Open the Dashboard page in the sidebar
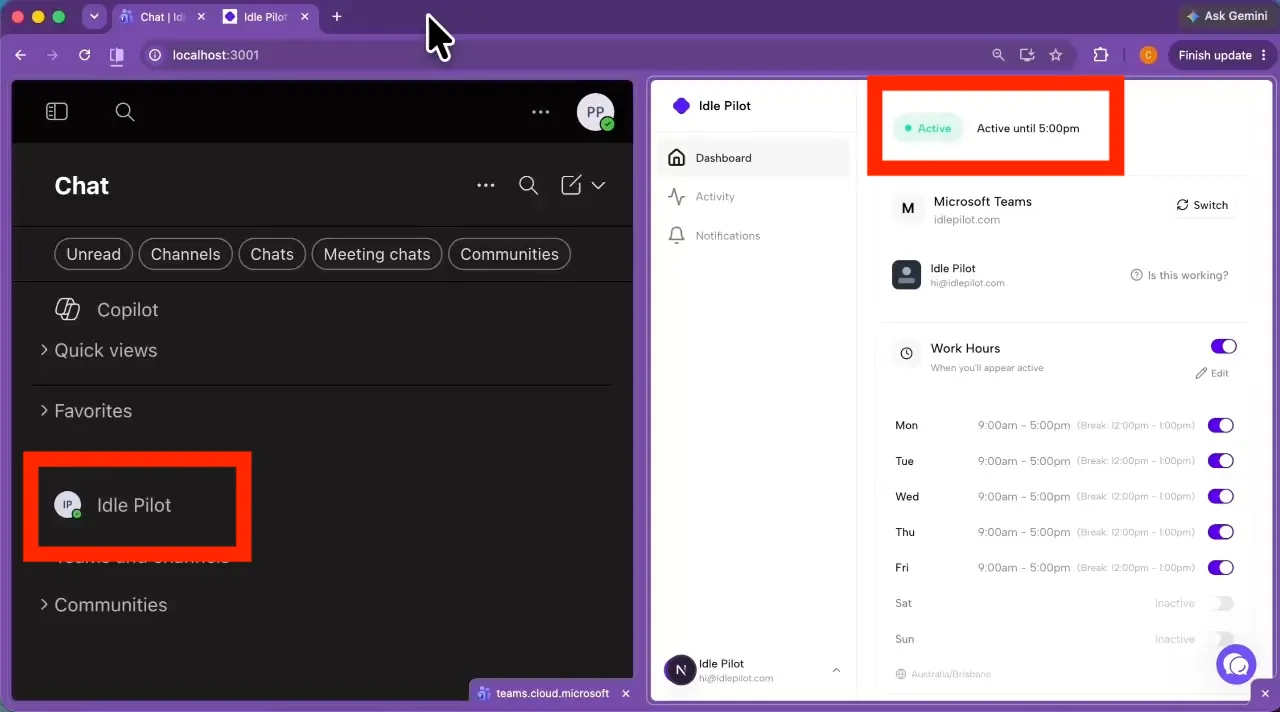 (x=754, y=158)
